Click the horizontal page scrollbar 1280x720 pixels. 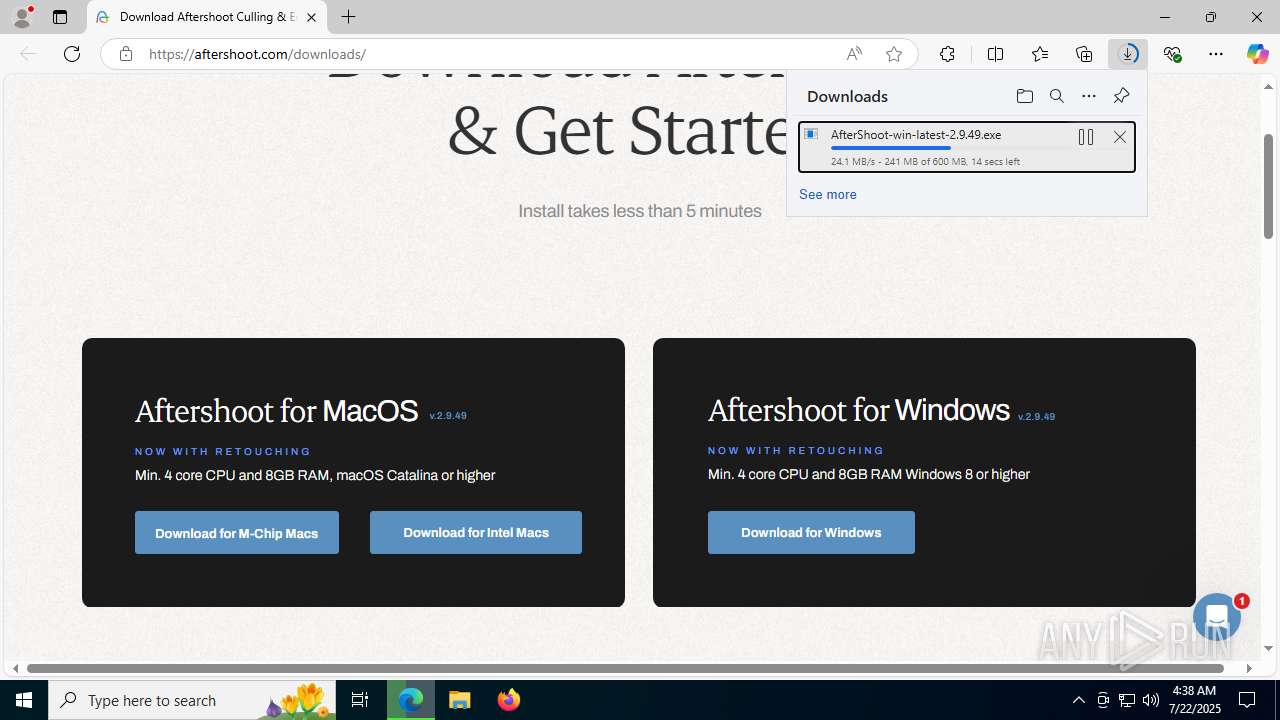tap(626, 668)
